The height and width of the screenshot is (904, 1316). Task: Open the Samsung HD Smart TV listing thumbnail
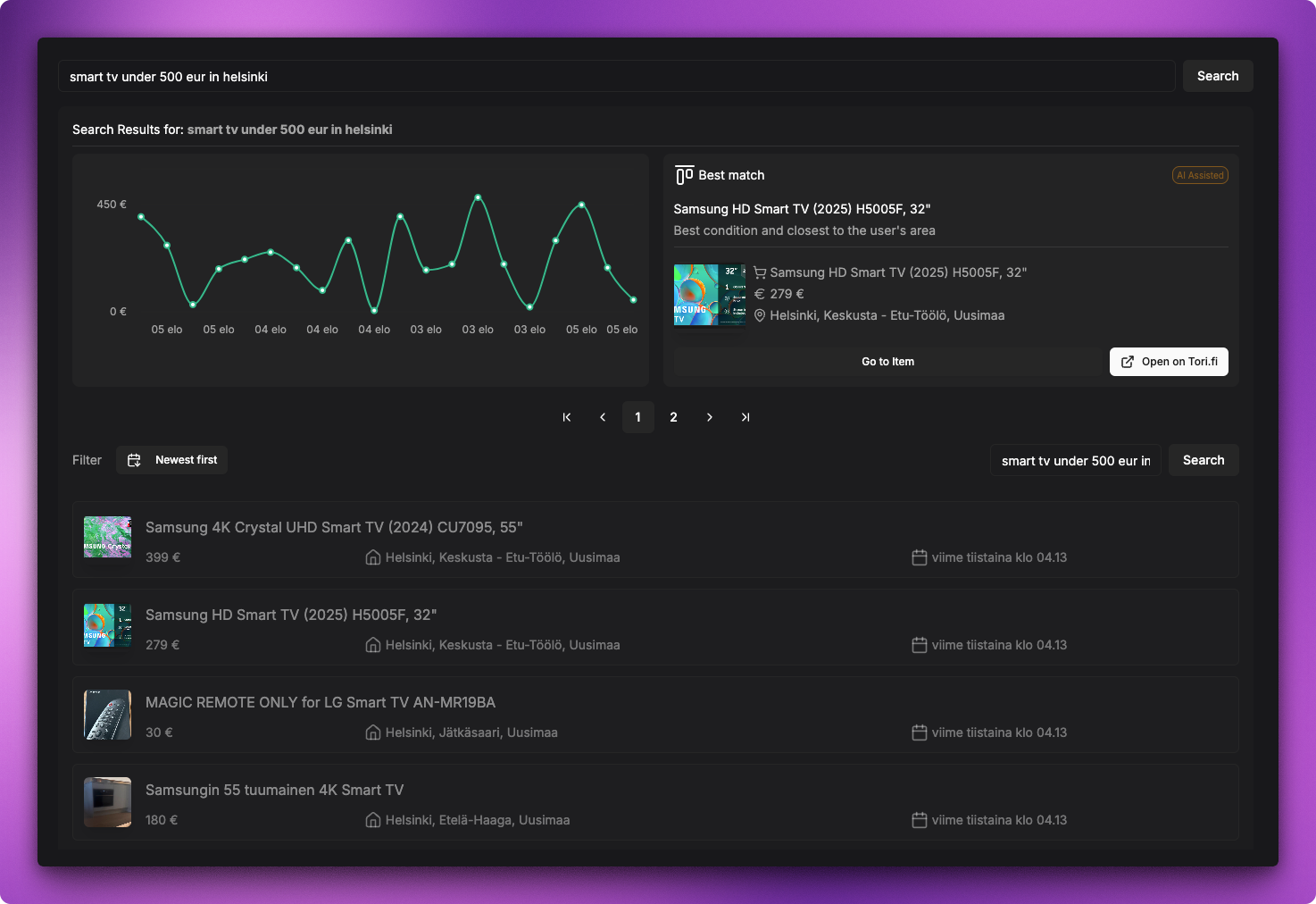click(x=107, y=624)
